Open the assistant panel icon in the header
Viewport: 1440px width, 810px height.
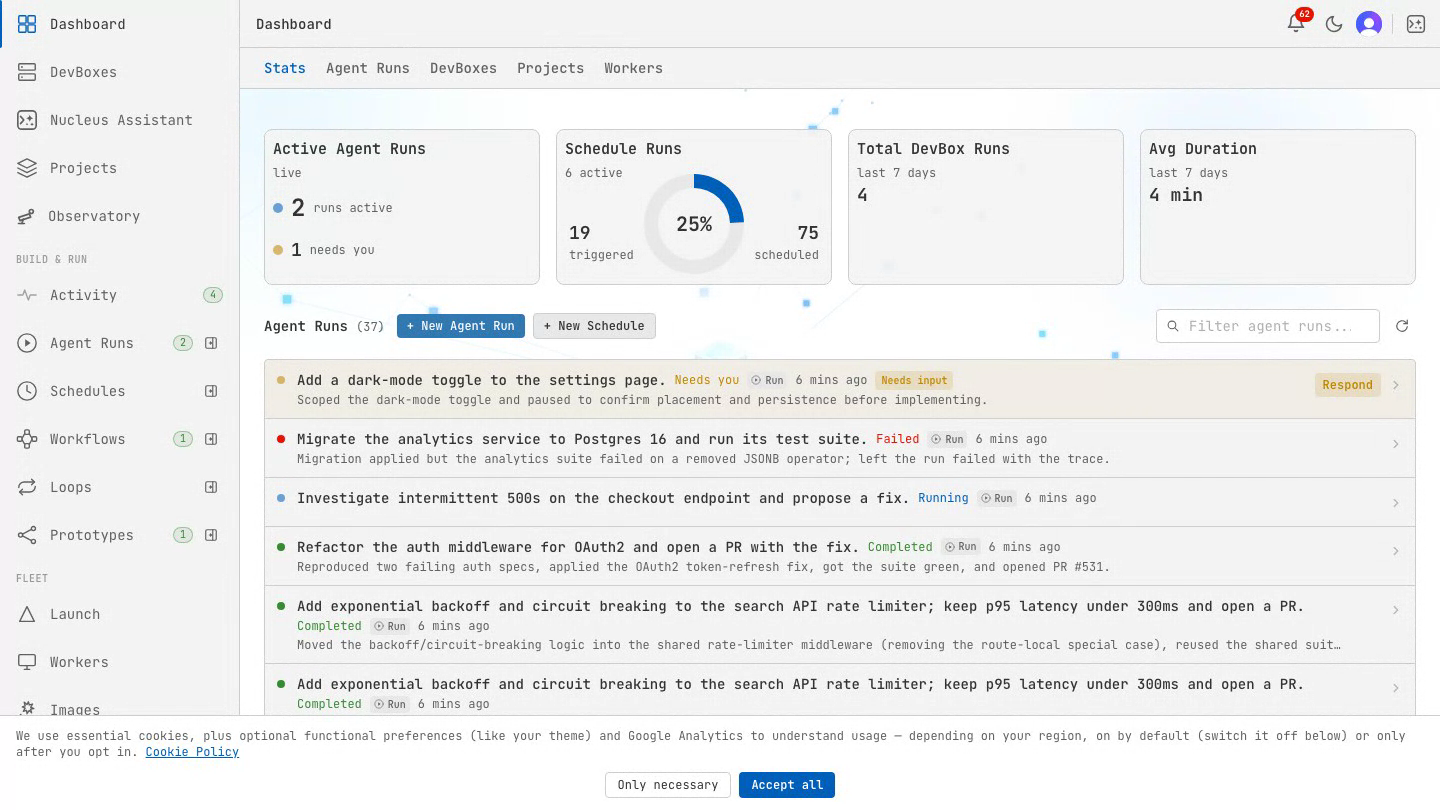click(x=1416, y=24)
